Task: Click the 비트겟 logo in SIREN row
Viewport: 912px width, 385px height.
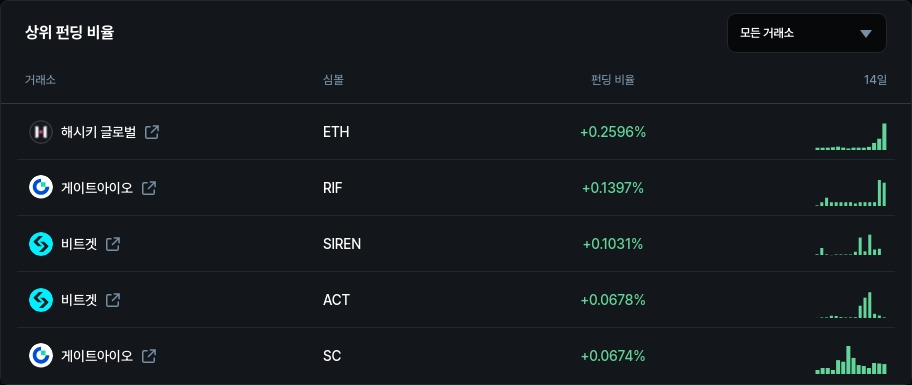Action: (x=41, y=244)
